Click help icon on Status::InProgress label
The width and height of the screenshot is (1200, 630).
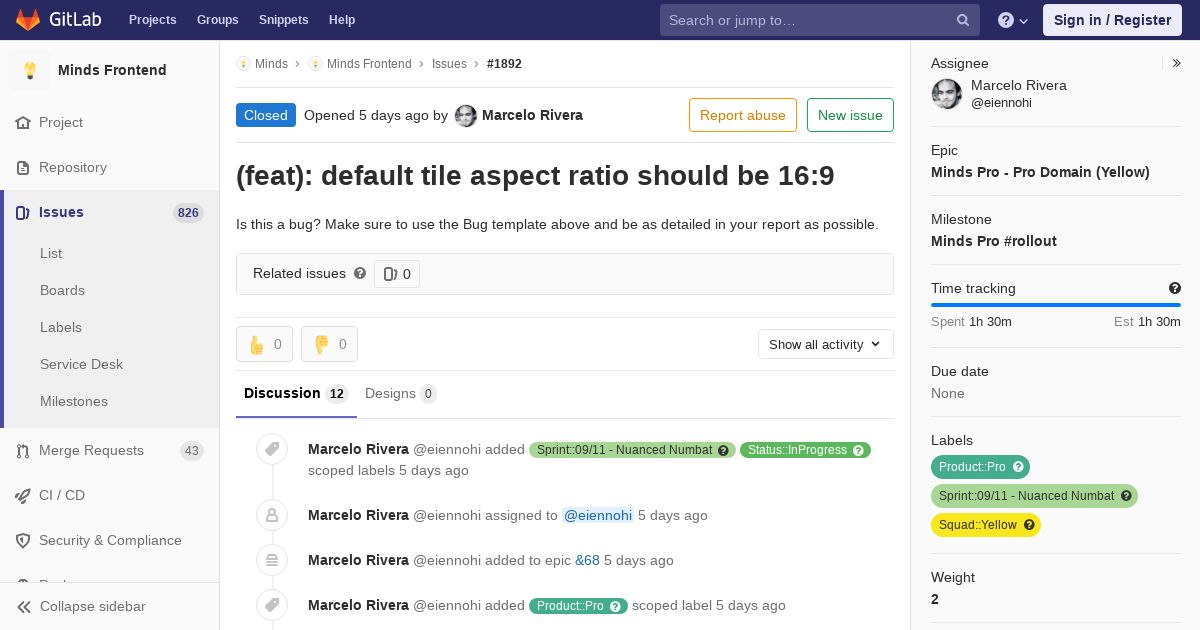click(x=858, y=450)
